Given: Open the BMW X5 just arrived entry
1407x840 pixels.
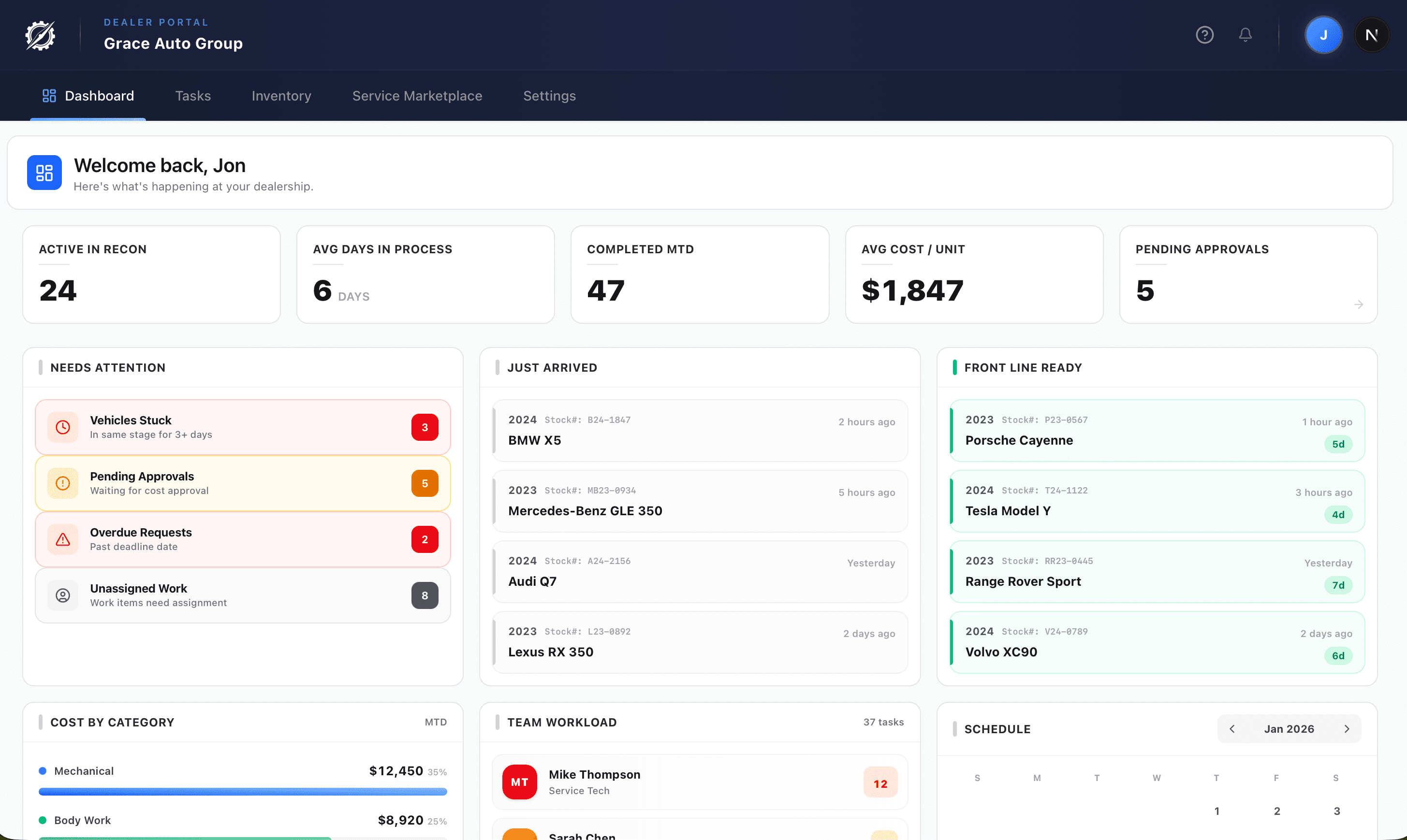Looking at the screenshot, I should click(700, 431).
